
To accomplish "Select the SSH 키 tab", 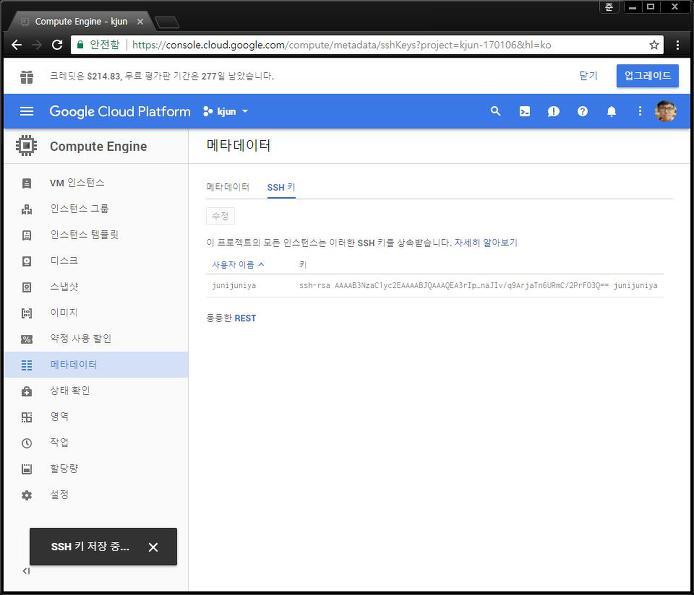I will click(x=281, y=187).
